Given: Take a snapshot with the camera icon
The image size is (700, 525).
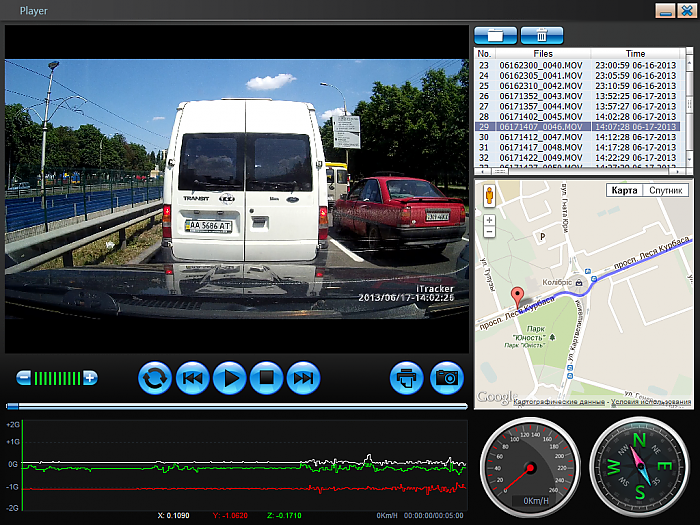Looking at the screenshot, I should (x=447, y=378).
